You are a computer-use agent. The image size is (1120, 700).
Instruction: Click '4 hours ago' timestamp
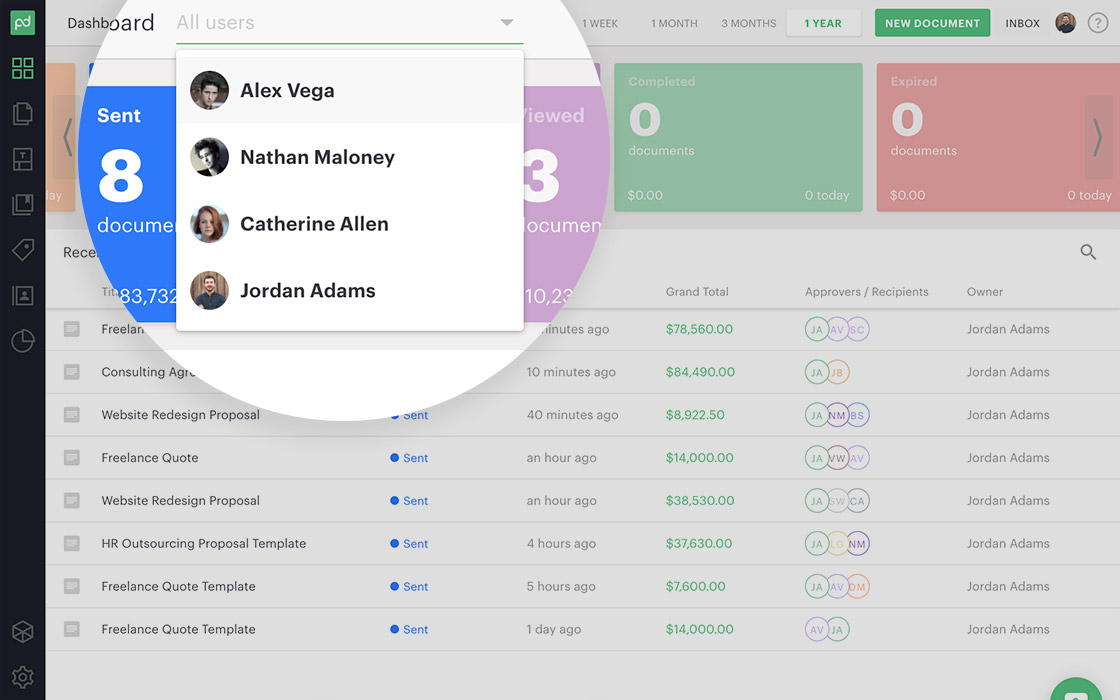(x=561, y=544)
